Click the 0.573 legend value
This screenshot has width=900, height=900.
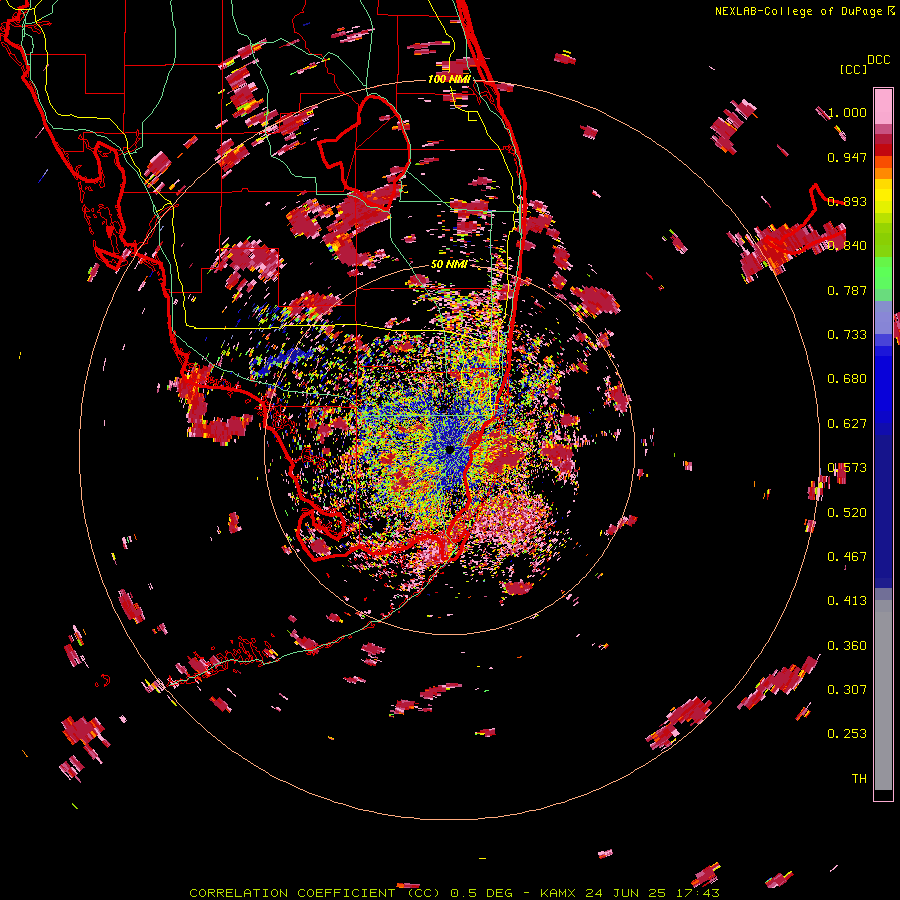[847, 468]
